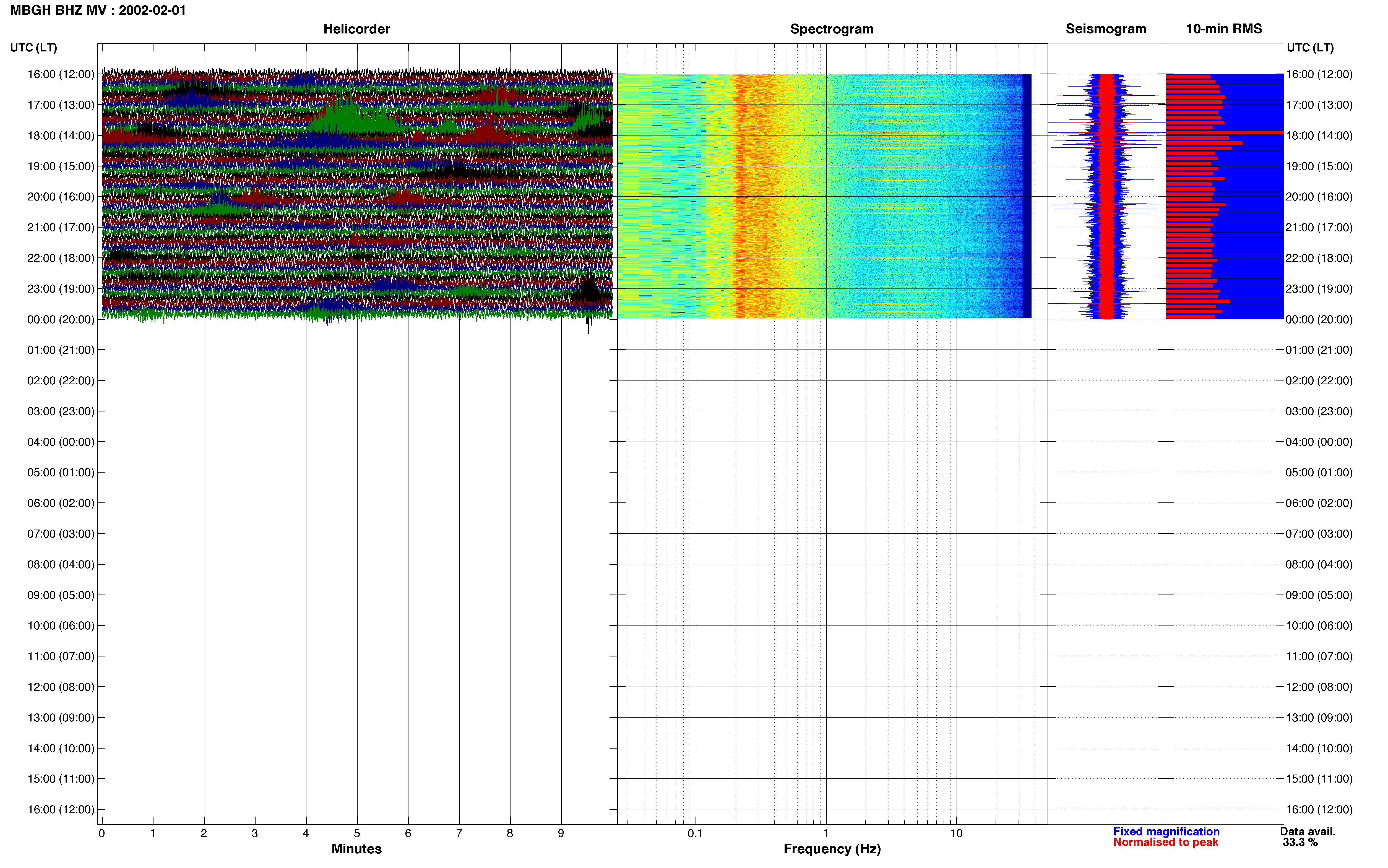This screenshot has width=1388, height=868.
Task: Click '00:00 (20:00)' on the RMS panel's time axis
Action: pyautogui.click(x=1319, y=319)
